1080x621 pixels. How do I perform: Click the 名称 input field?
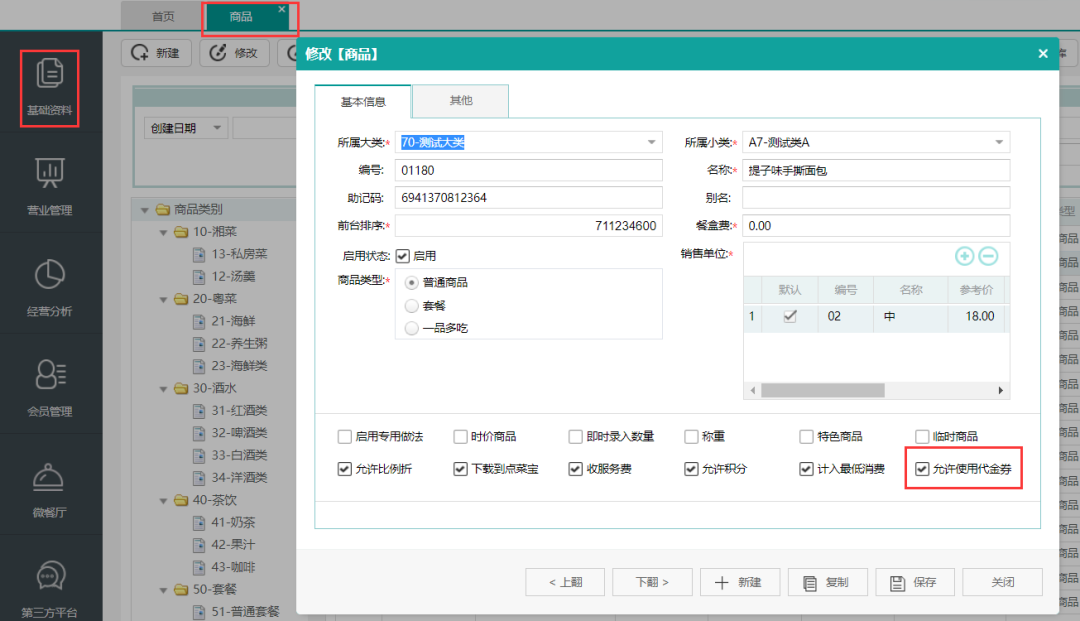click(x=875, y=171)
